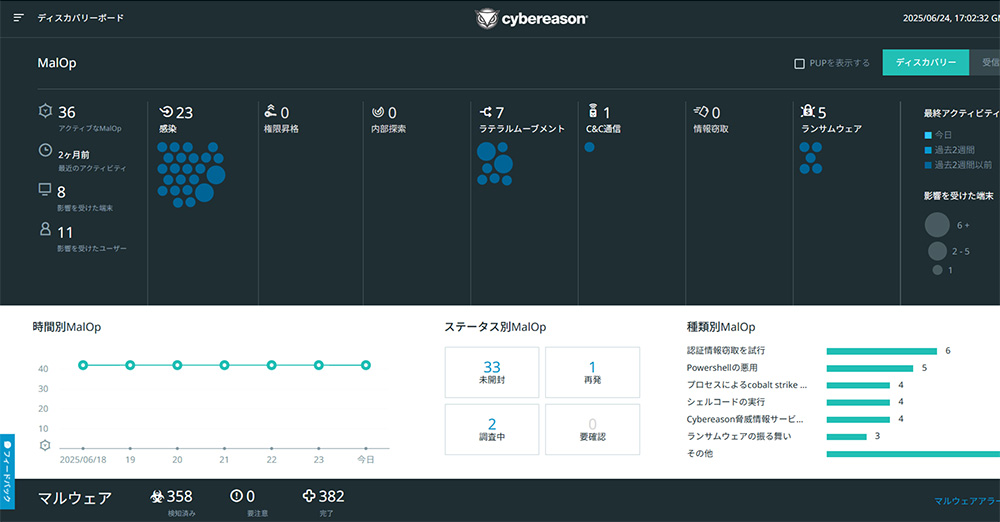Viewport: 1000px width, 522px height.
Task: Click the ディスカバリーボード title text
Action: click(x=80, y=18)
